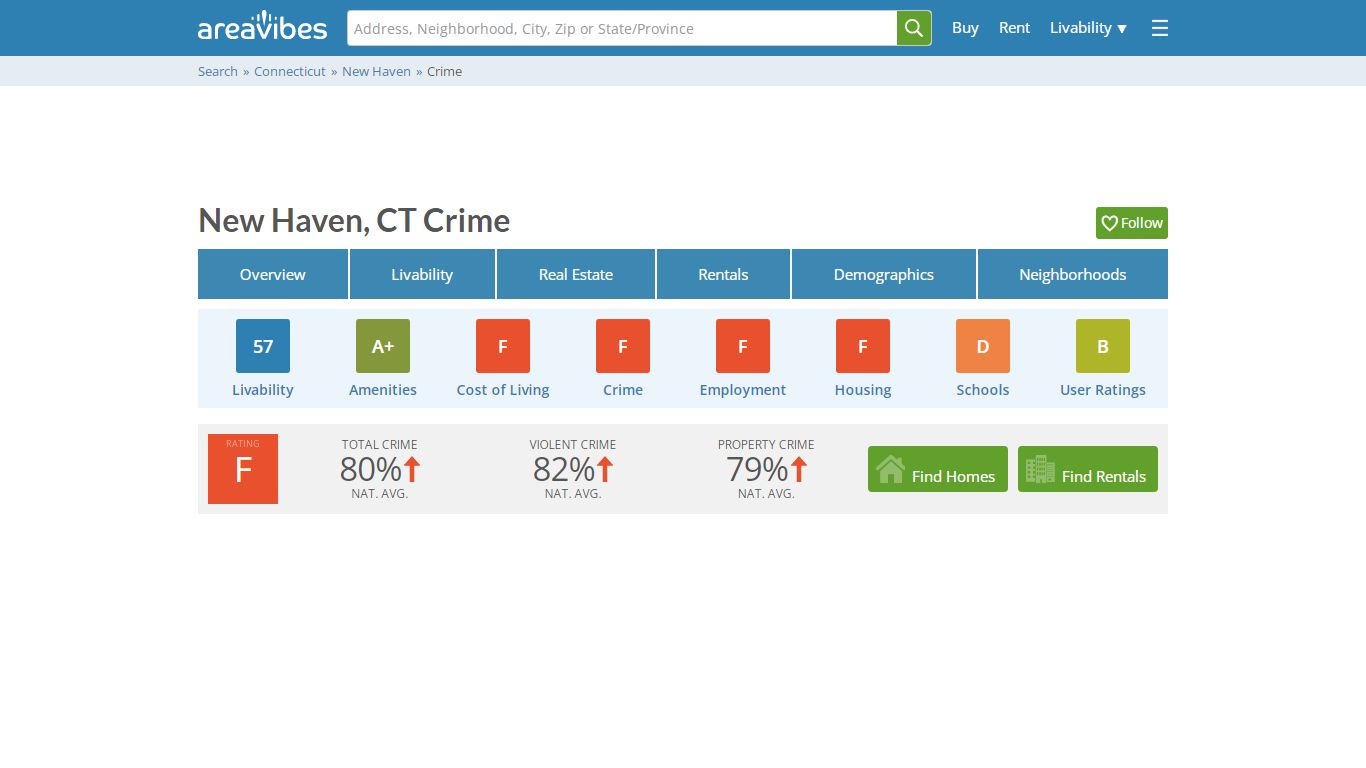This screenshot has width=1366, height=768.
Task: Click the User Ratings label link
Action: pos(1103,390)
